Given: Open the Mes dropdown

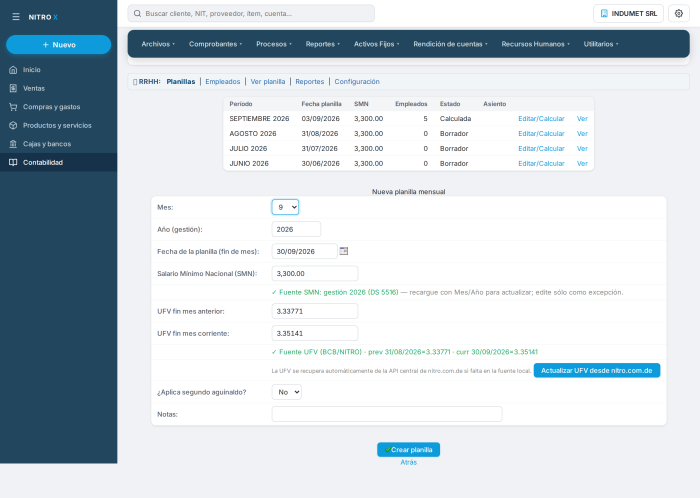Looking at the screenshot, I should pyautogui.click(x=285, y=207).
